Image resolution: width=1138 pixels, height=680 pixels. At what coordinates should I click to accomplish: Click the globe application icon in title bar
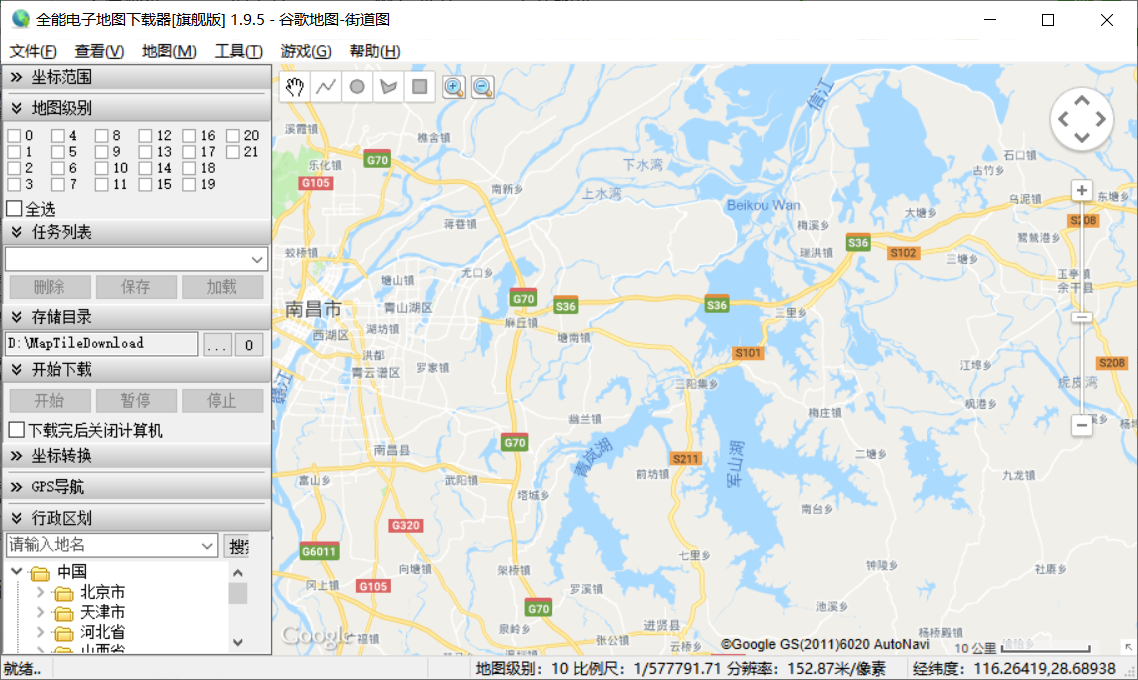(20, 19)
